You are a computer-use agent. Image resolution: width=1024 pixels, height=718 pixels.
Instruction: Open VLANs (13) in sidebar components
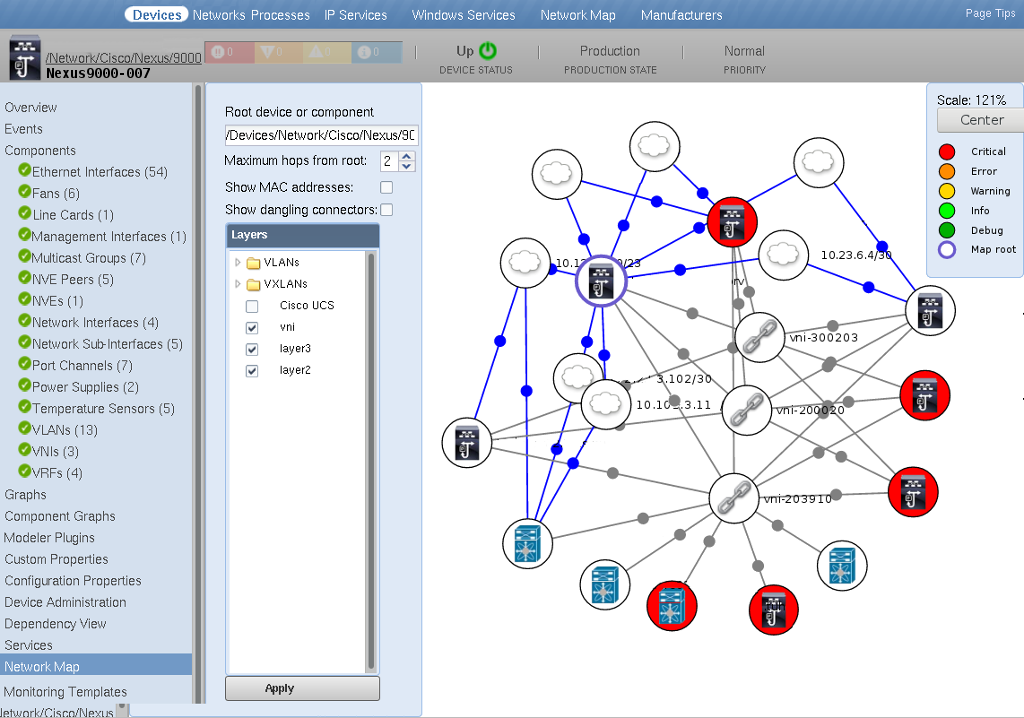65,430
